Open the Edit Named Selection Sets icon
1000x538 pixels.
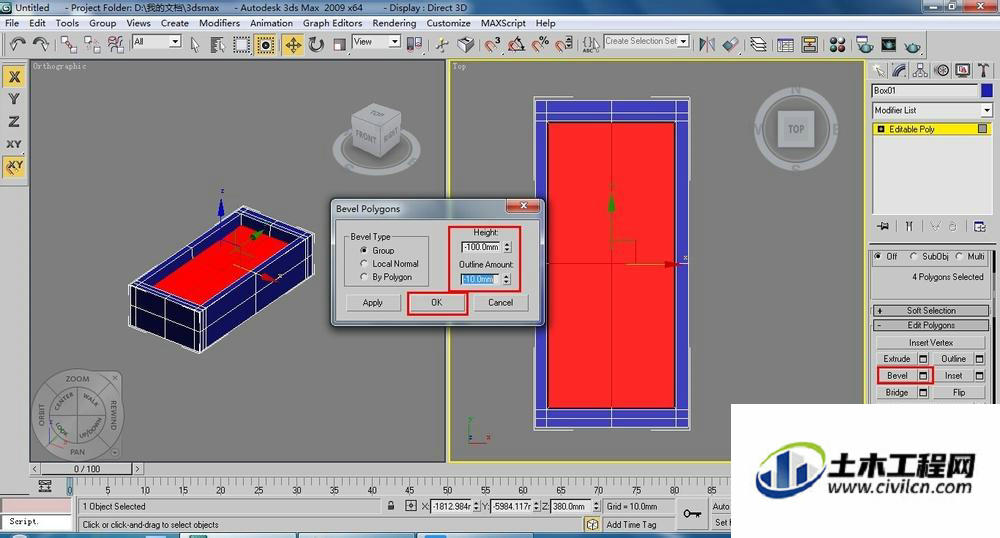(591, 44)
